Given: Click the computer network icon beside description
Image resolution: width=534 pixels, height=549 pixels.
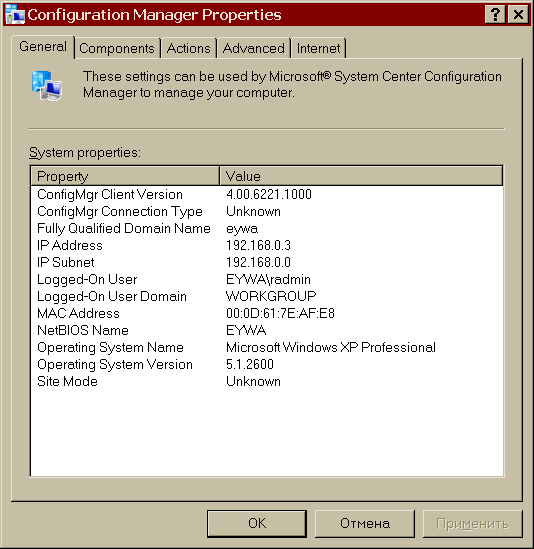Looking at the screenshot, I should tap(47, 86).
